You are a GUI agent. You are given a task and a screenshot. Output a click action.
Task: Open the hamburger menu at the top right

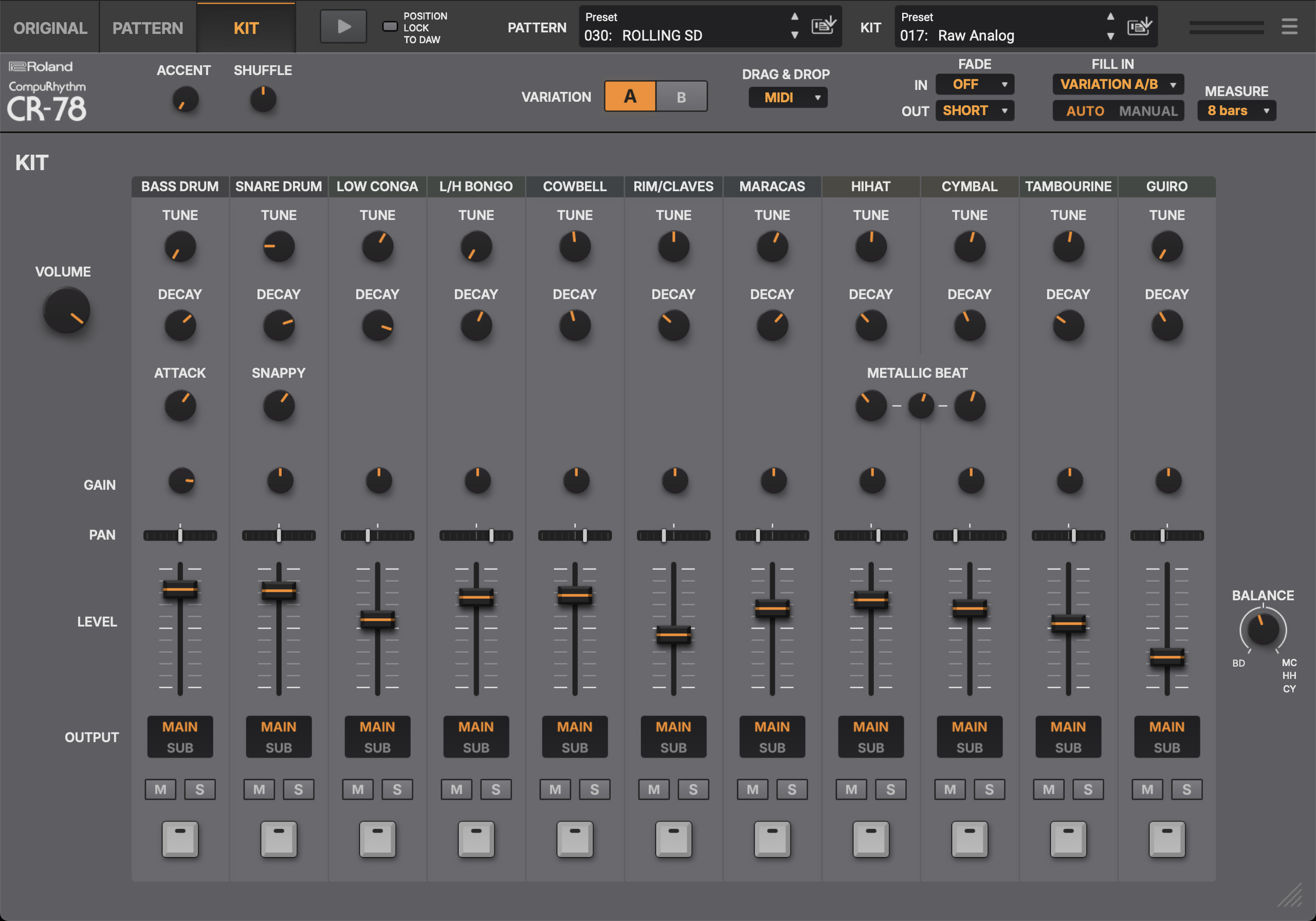(1289, 26)
